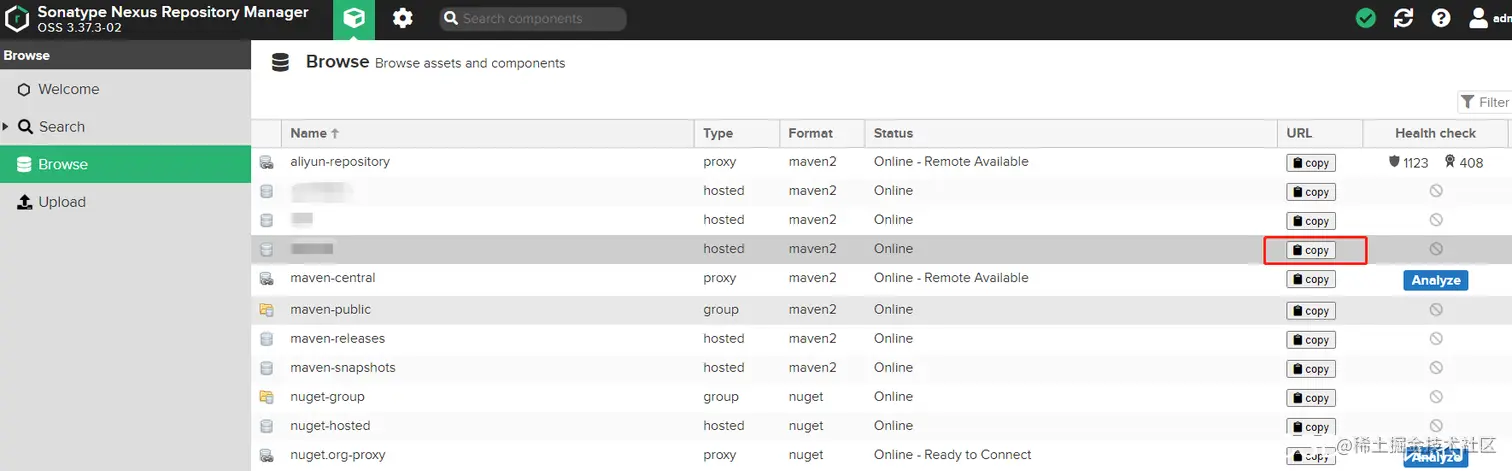Viewport: 1512px width, 471px height.
Task: Copy the URL of maven-central
Action: click(1310, 279)
